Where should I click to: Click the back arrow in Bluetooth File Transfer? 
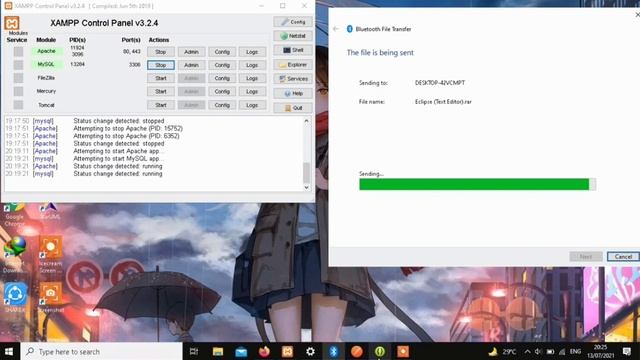click(336, 29)
